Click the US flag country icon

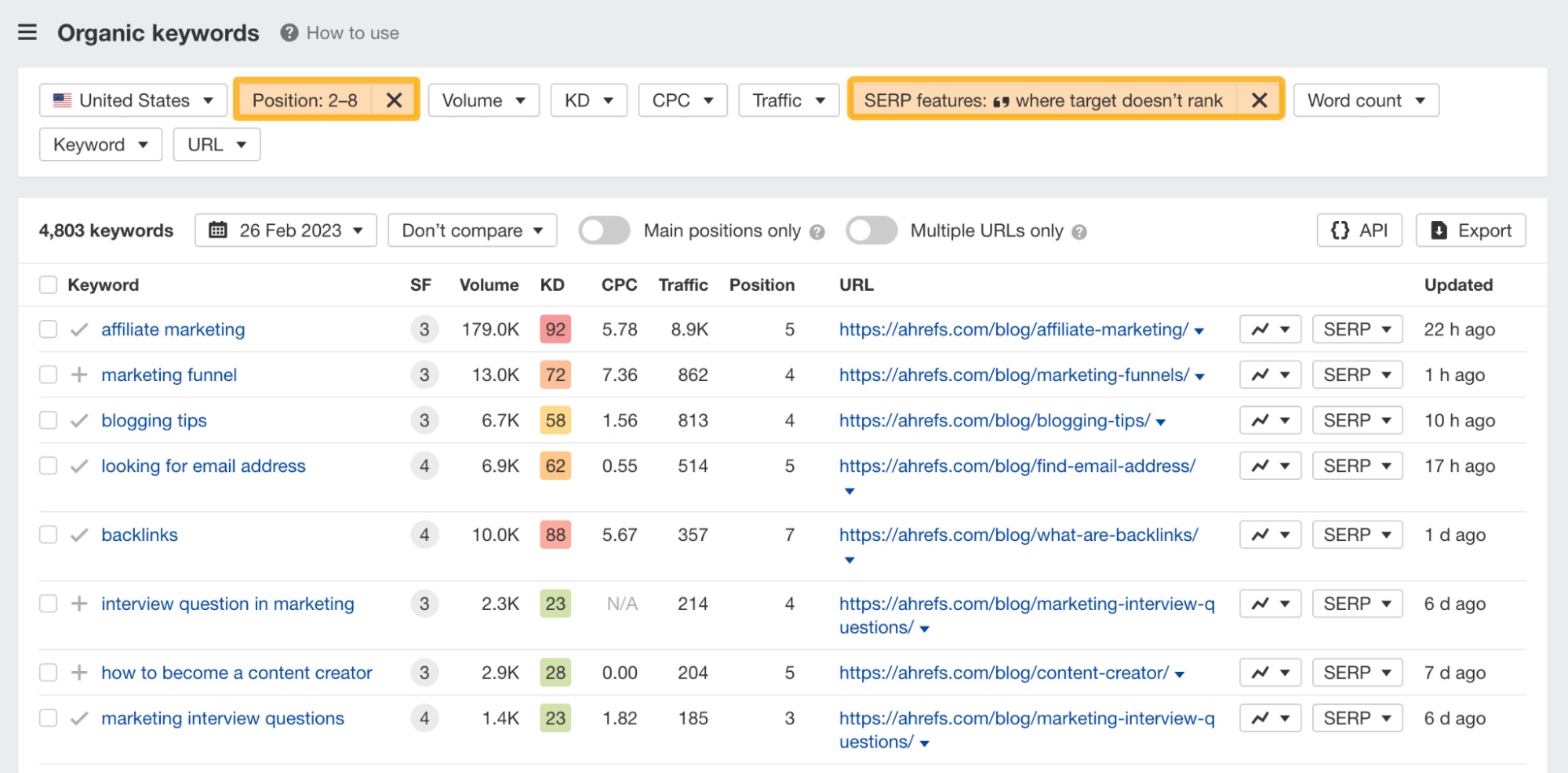(62, 100)
